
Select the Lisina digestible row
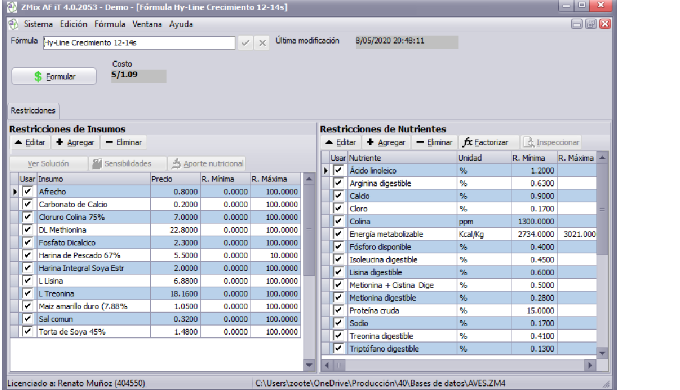tap(459, 272)
